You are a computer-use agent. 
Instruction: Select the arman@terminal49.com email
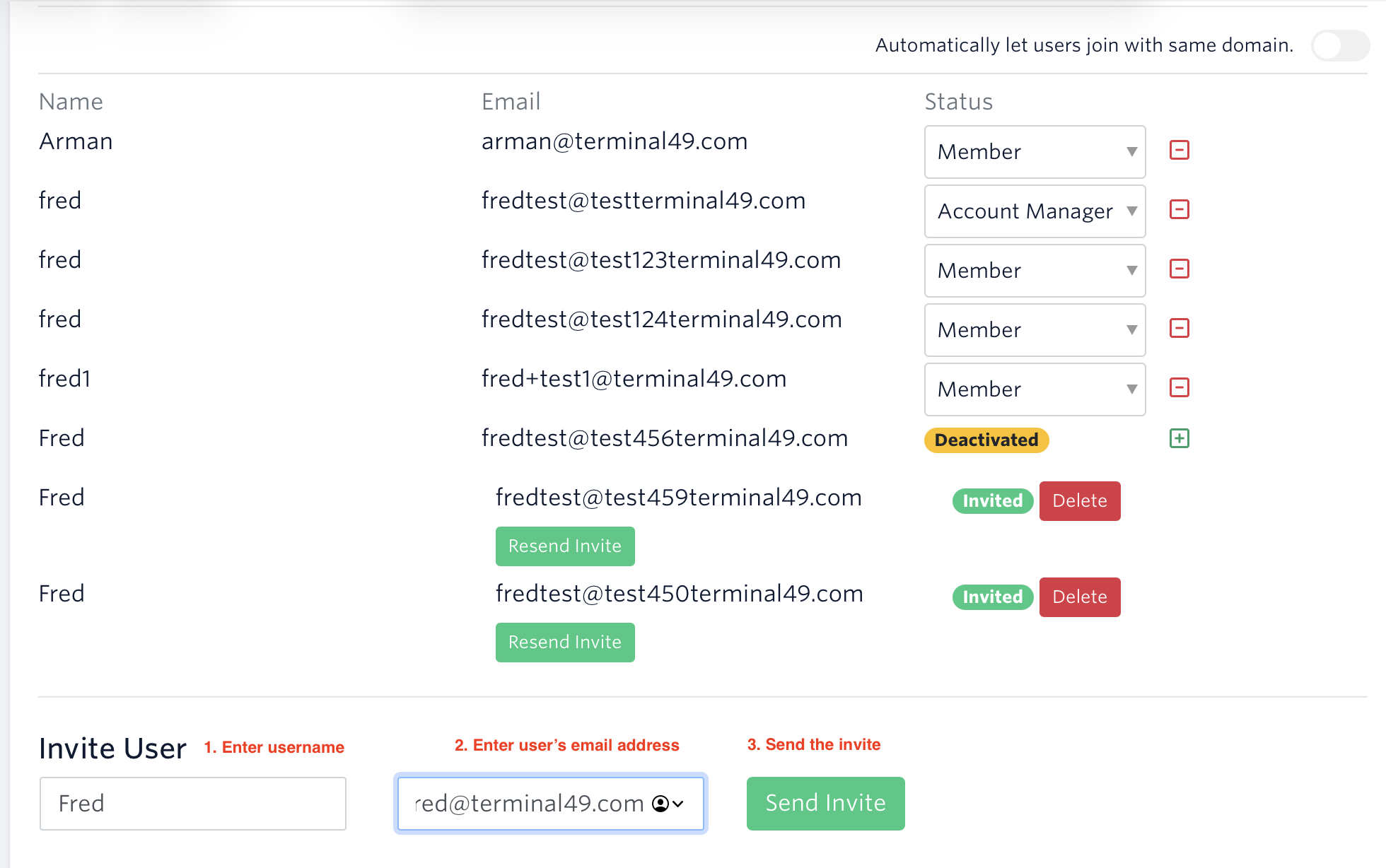pos(615,141)
